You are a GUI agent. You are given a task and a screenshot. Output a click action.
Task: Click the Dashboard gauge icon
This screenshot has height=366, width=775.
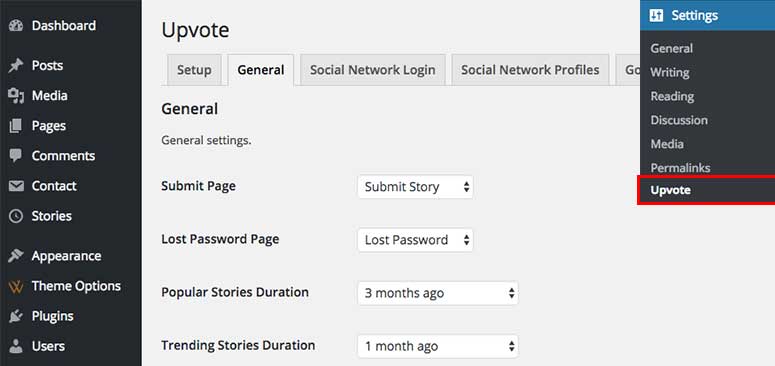[x=16, y=26]
